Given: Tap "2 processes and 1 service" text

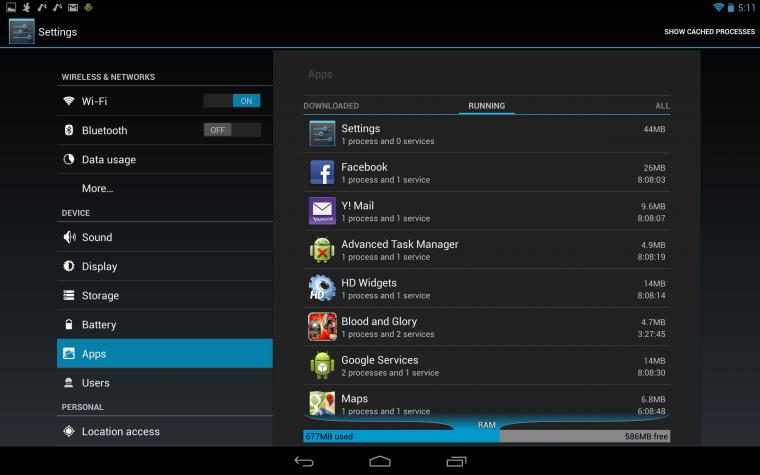Looking at the screenshot, I should (x=390, y=373).
